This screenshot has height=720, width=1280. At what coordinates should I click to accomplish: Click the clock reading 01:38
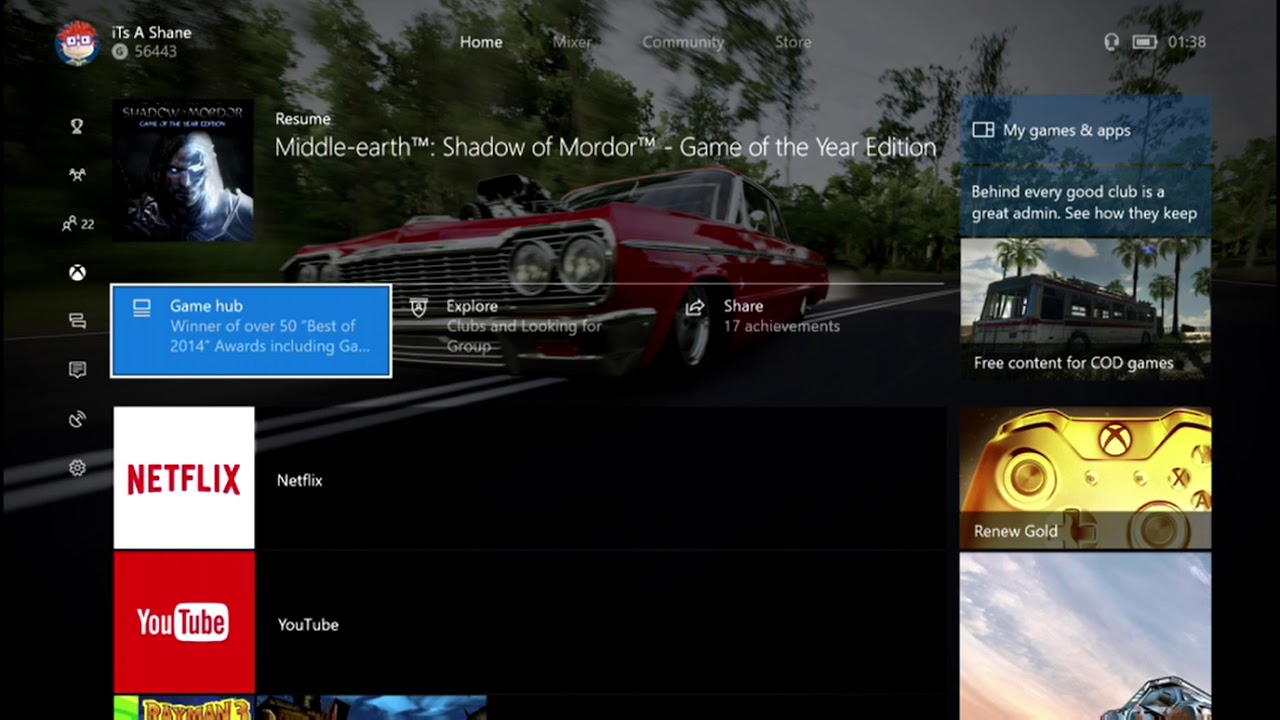[1187, 42]
